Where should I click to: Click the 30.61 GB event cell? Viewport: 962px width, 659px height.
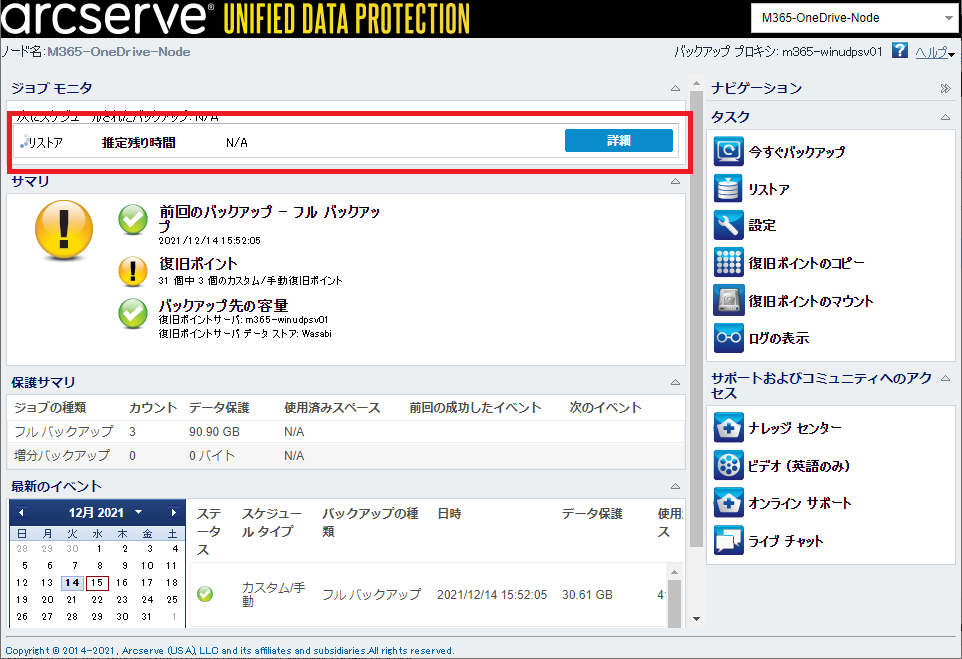[587, 595]
